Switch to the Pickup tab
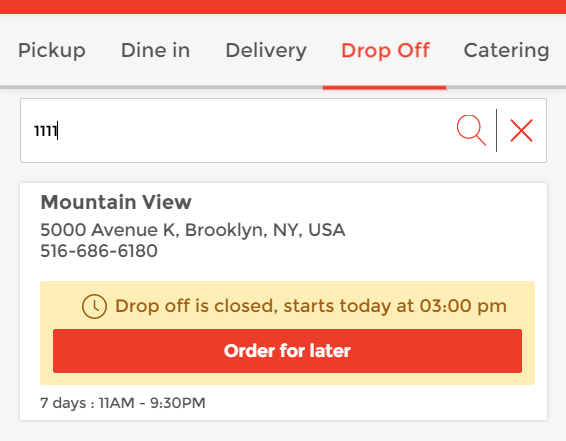The height and width of the screenshot is (441, 566). click(52, 50)
